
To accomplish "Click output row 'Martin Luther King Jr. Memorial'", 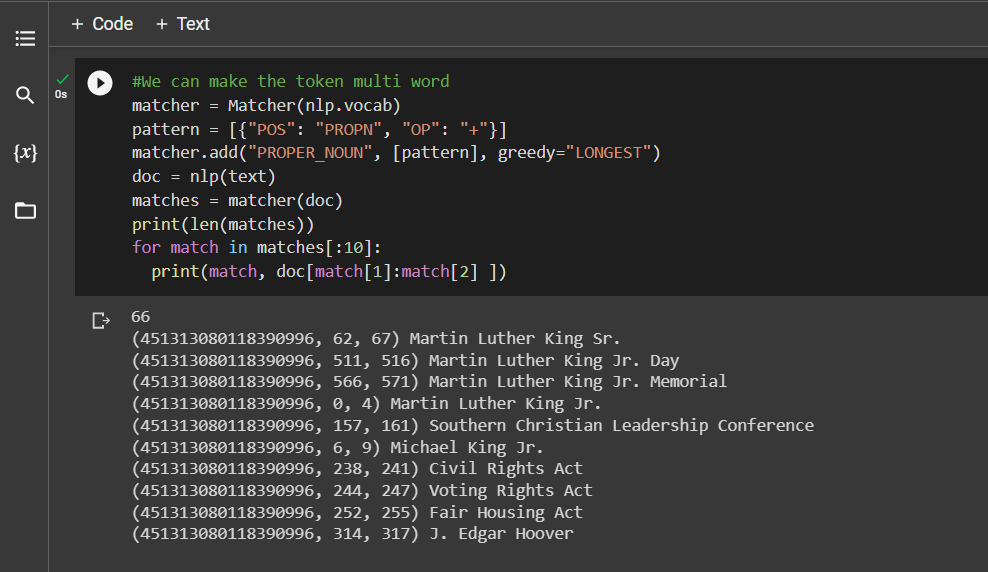I will [x=429, y=382].
